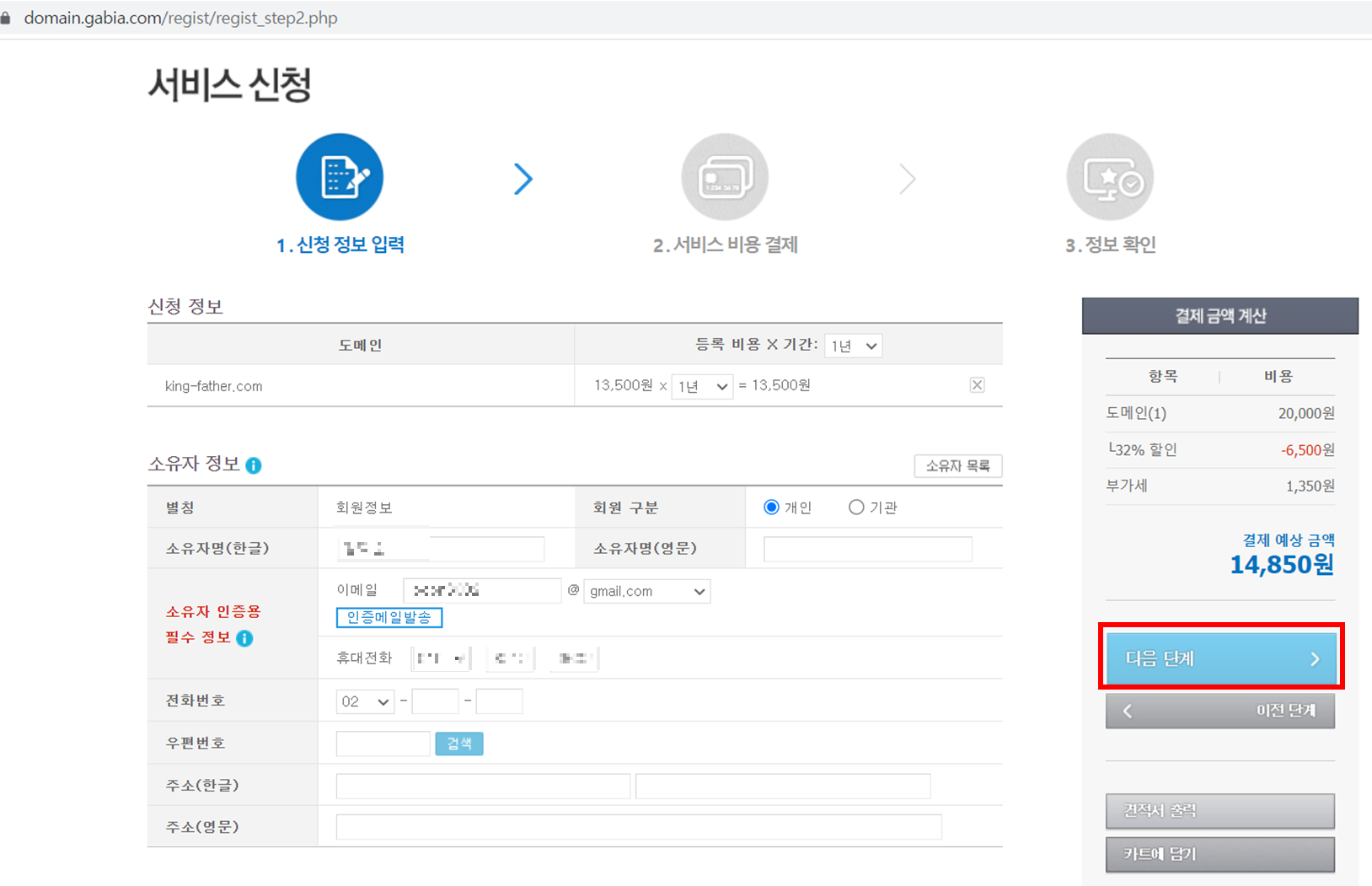Select the 개인 radio button
Screen dimensions: 1372x886
[x=771, y=507]
